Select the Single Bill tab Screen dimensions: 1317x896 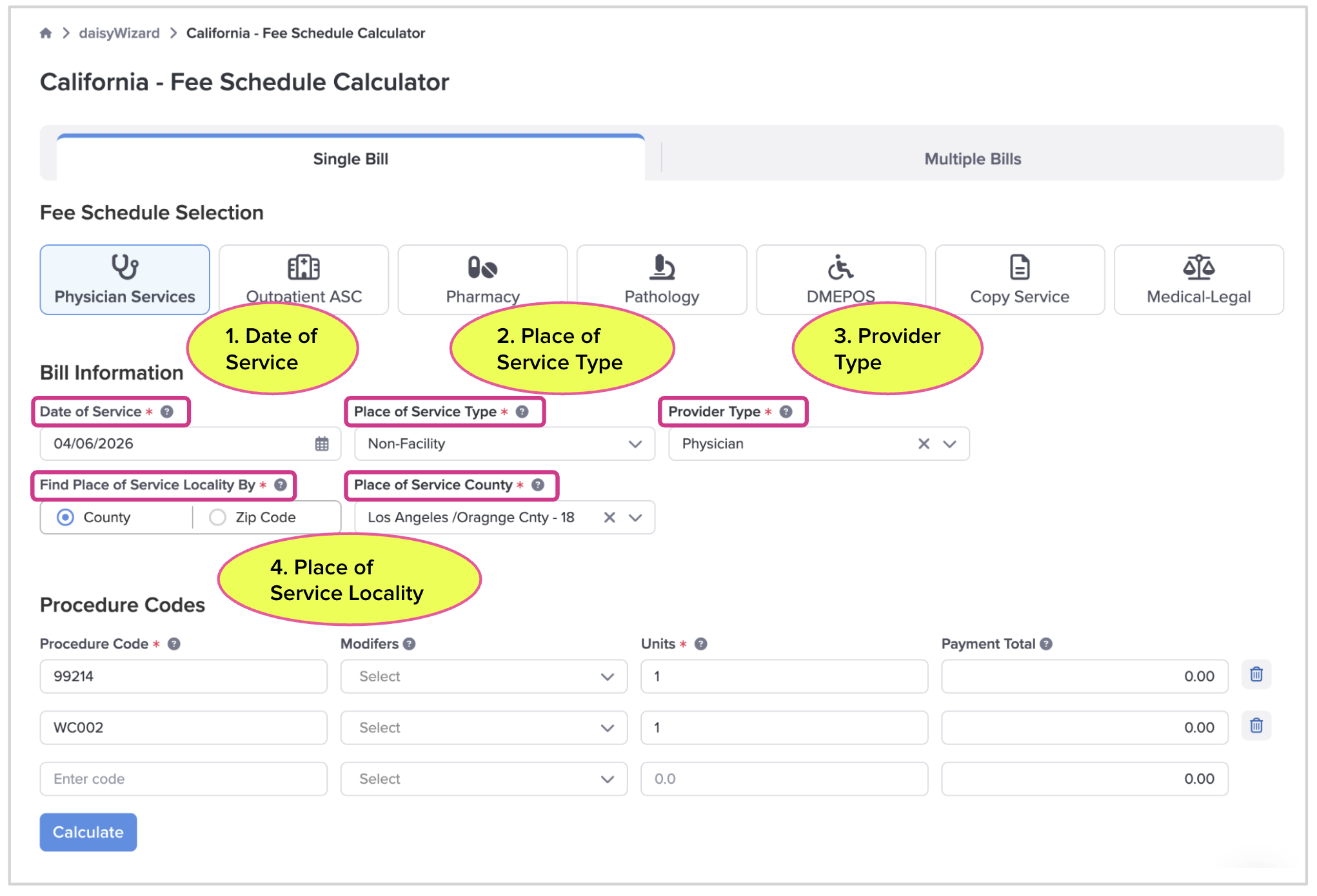[x=350, y=159]
